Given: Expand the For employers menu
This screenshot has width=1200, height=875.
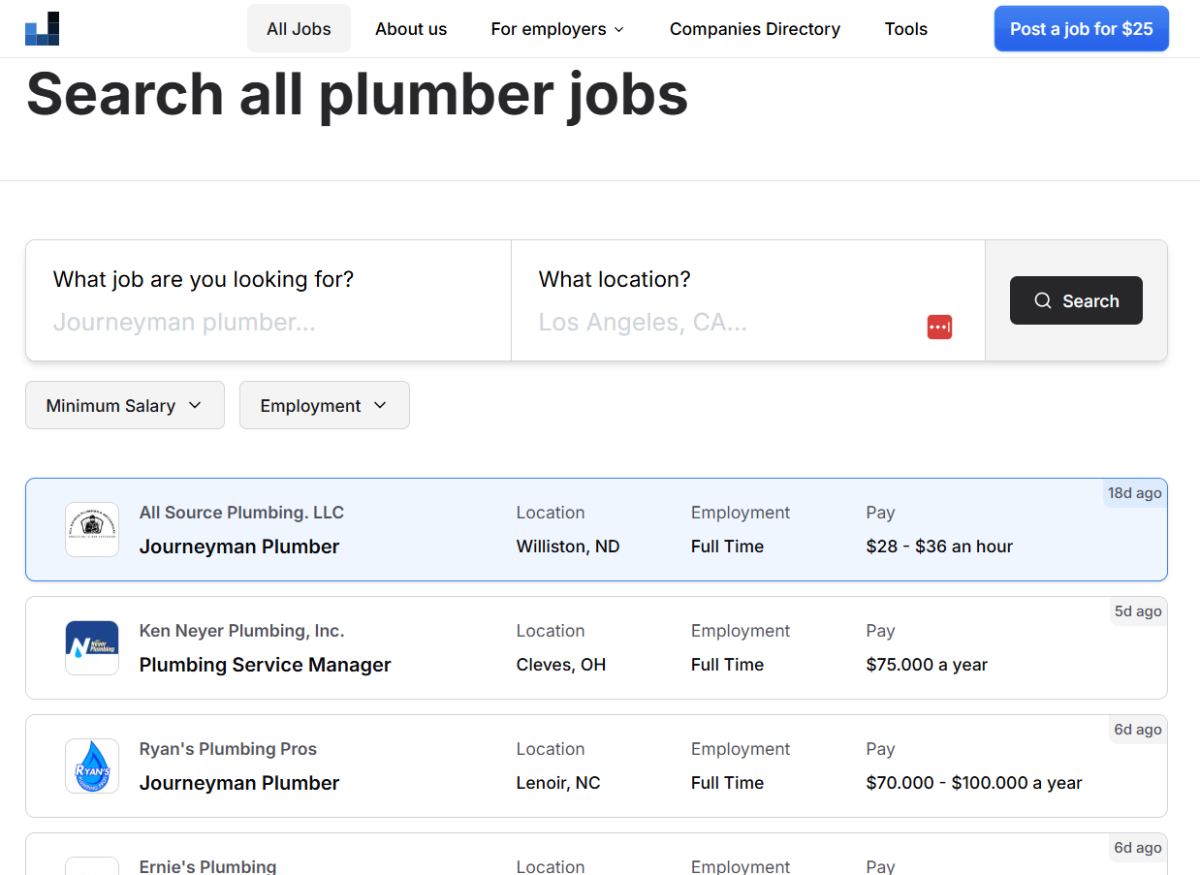Looking at the screenshot, I should (557, 29).
